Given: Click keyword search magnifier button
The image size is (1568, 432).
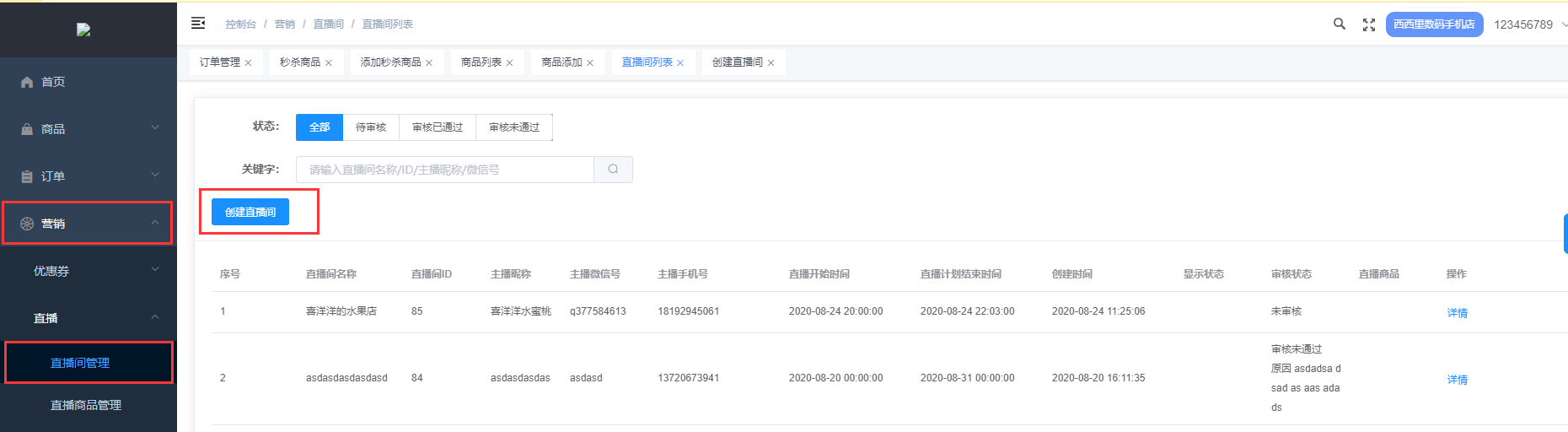Looking at the screenshot, I should click(614, 170).
